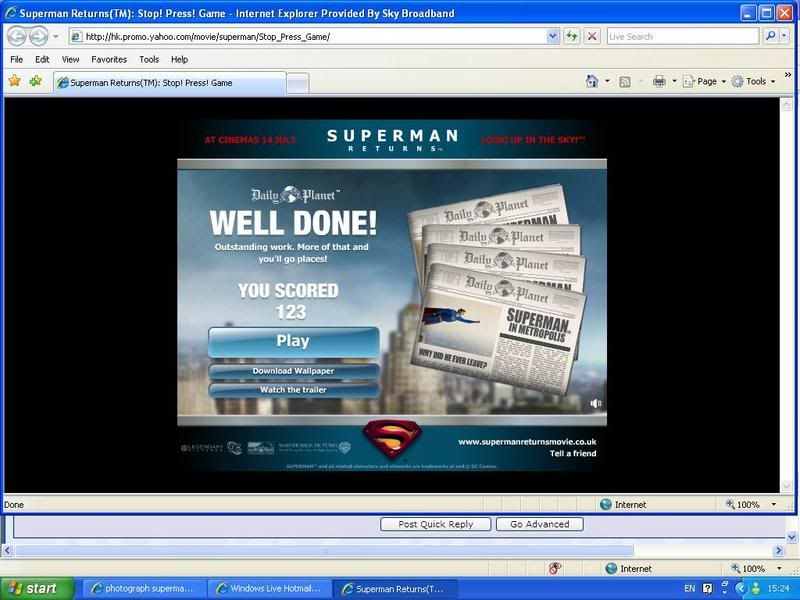Click Add to Favorites star-plus icon
The width and height of the screenshot is (800, 600).
(x=36, y=81)
